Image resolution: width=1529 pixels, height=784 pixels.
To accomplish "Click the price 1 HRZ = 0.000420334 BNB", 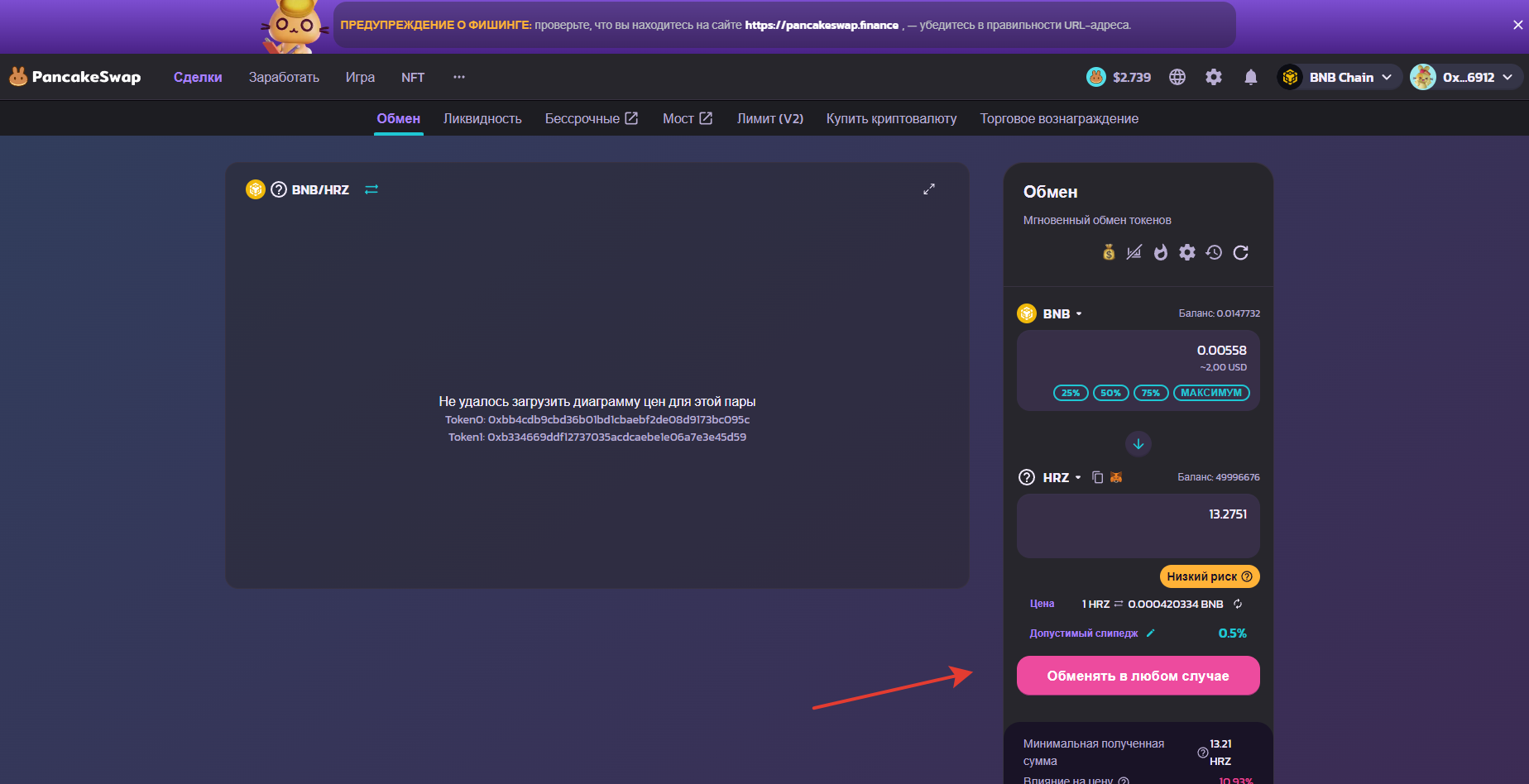I will 1153,604.
